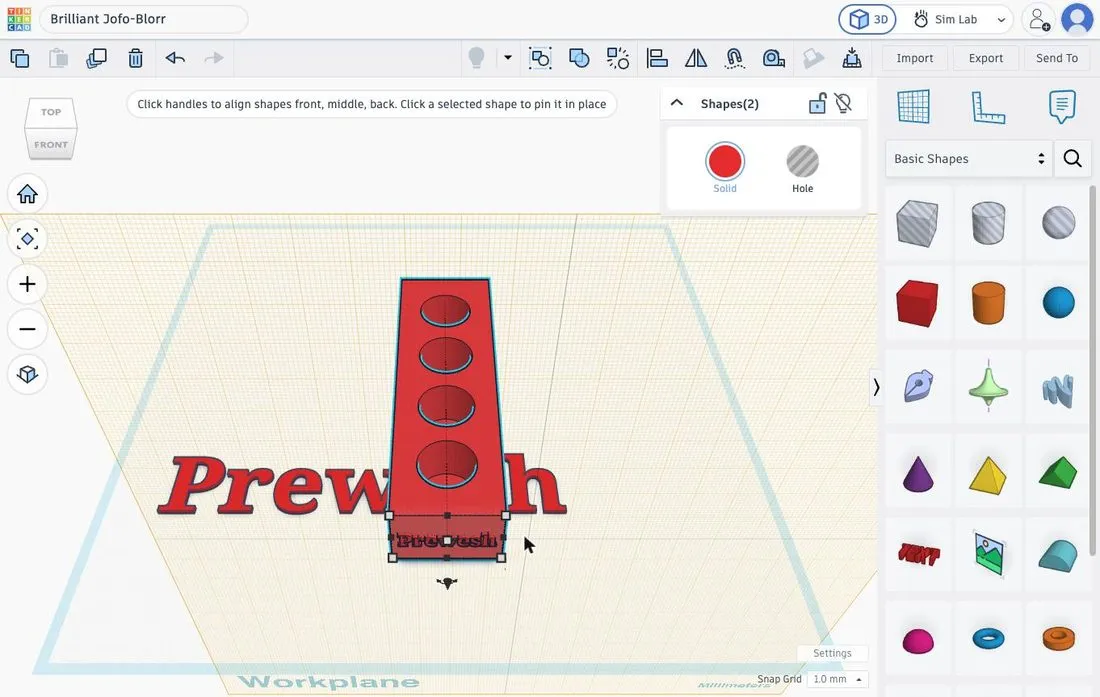Open the user account avatar
This screenshot has width=1100, height=697.
click(1077, 19)
